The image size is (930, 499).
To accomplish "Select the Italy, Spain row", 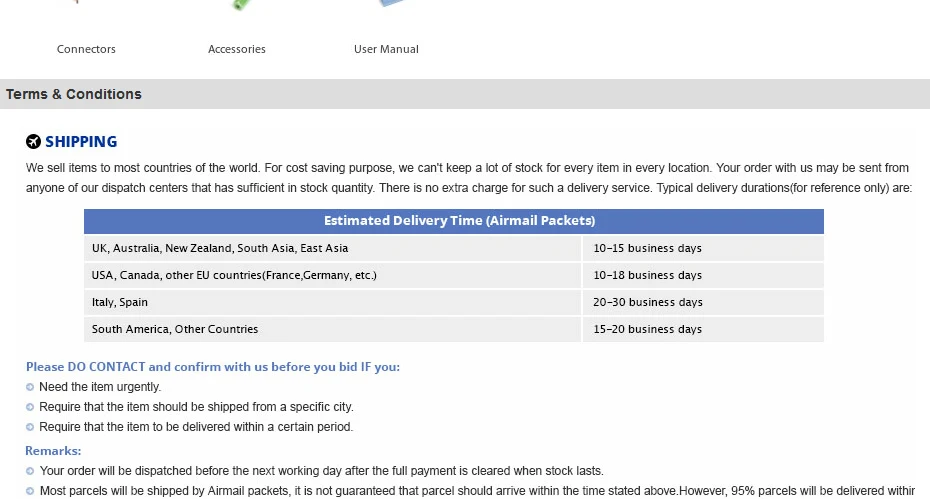I will [454, 302].
